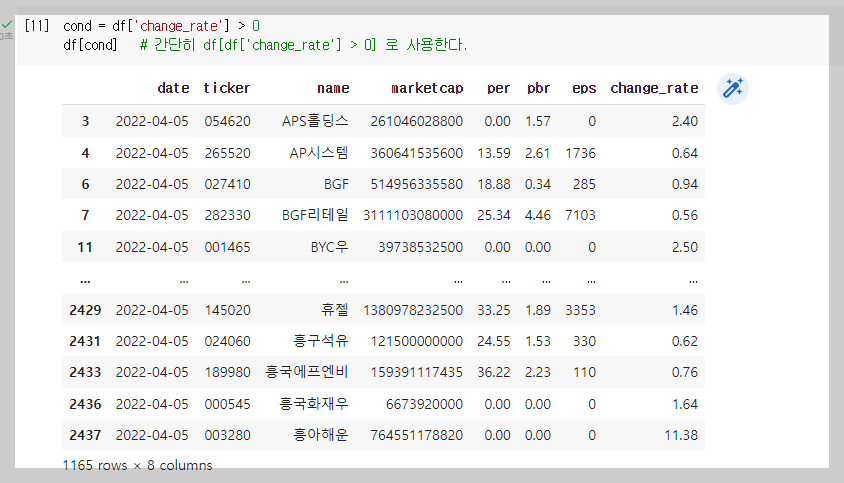Image resolution: width=844 pixels, height=483 pixels.
Task: Click row index 2436
Action: point(85,404)
